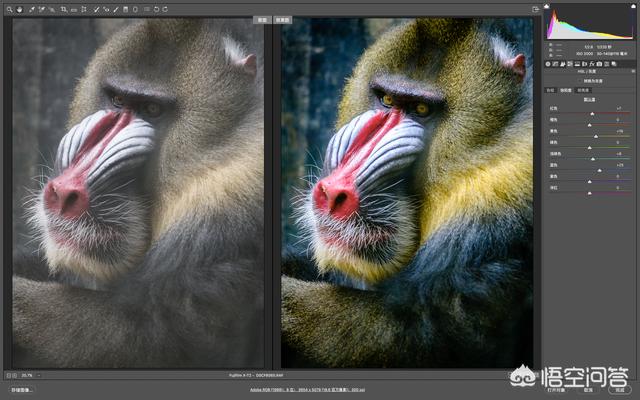Open the Lens Corrections panel icon
Screen dimensions: 640x400
point(584,64)
